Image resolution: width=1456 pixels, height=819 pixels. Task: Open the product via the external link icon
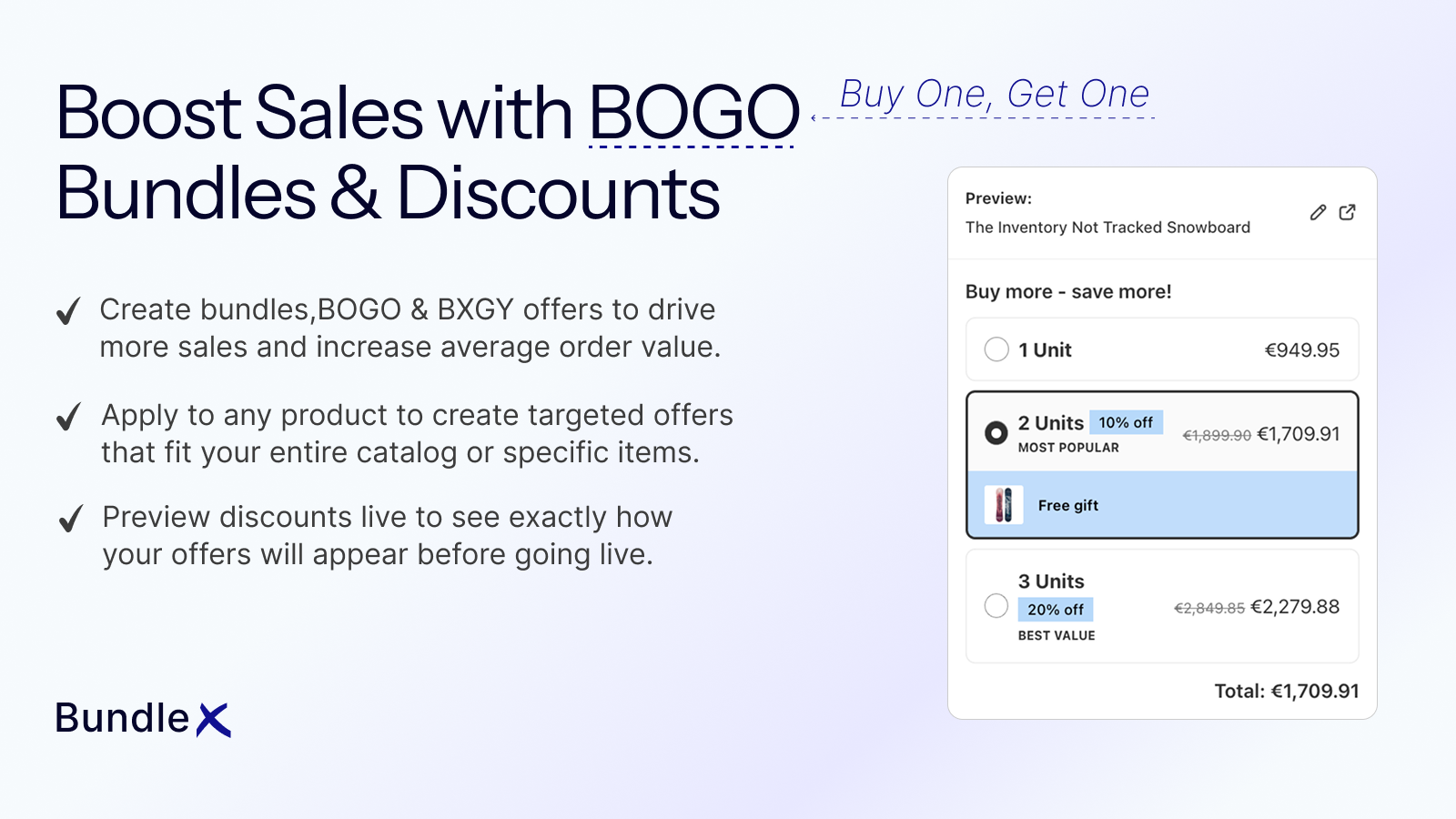(x=1348, y=211)
